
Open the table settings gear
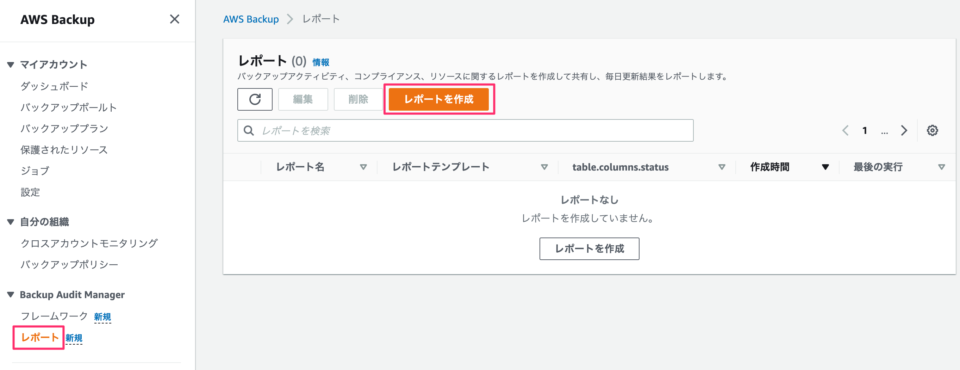pyautogui.click(x=932, y=130)
